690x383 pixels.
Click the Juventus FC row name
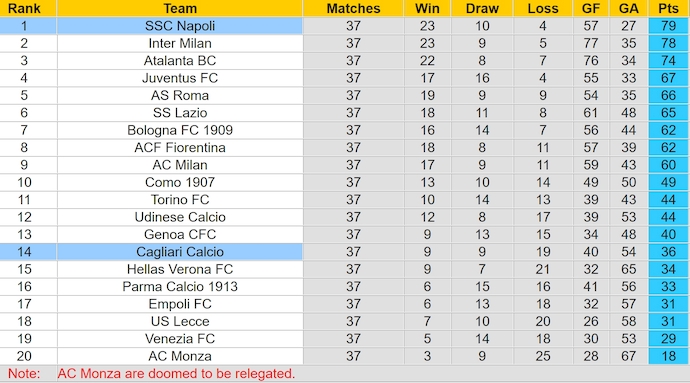click(x=180, y=78)
